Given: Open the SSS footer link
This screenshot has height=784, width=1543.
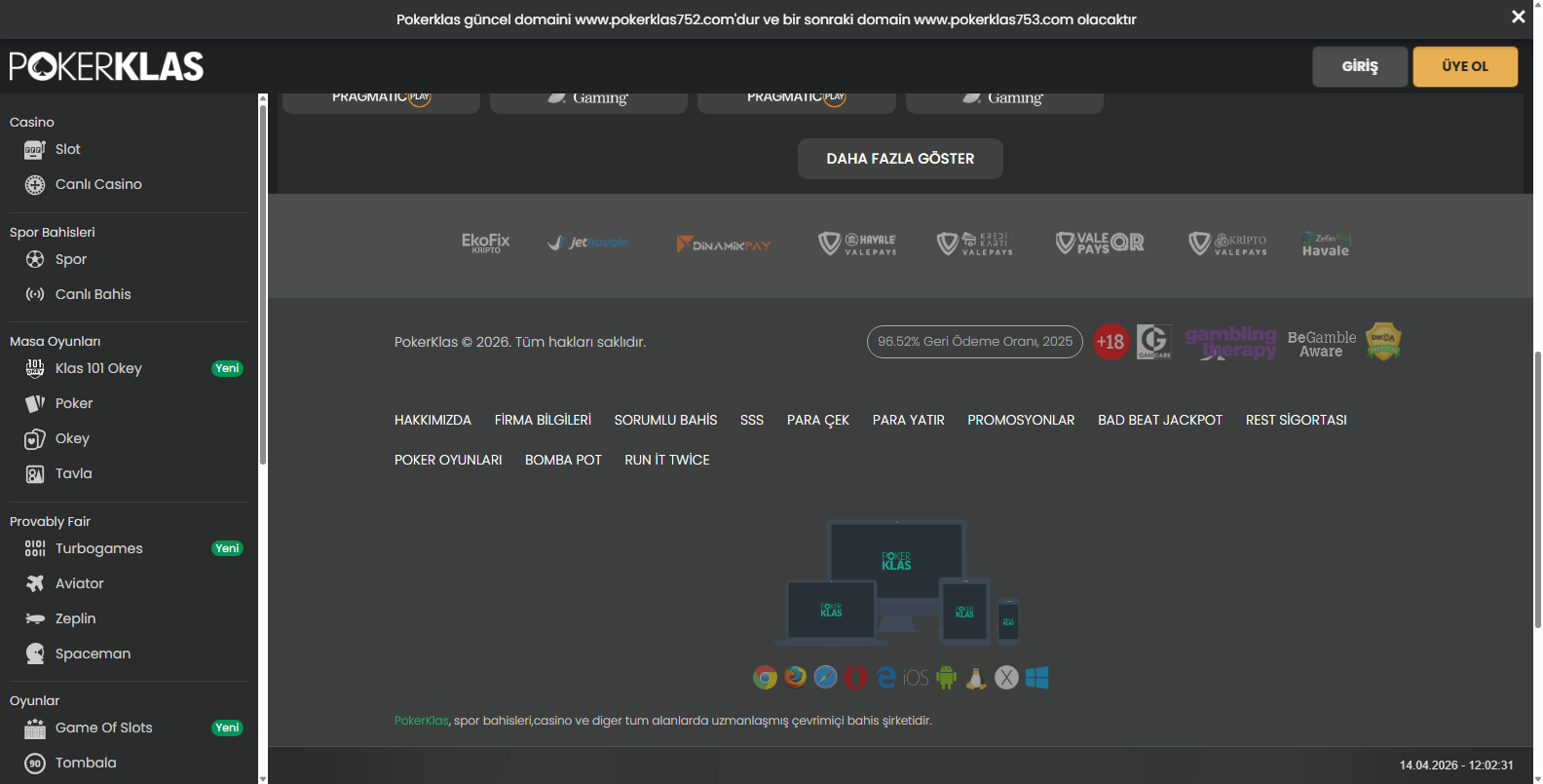Looking at the screenshot, I should pyautogui.click(x=752, y=420).
